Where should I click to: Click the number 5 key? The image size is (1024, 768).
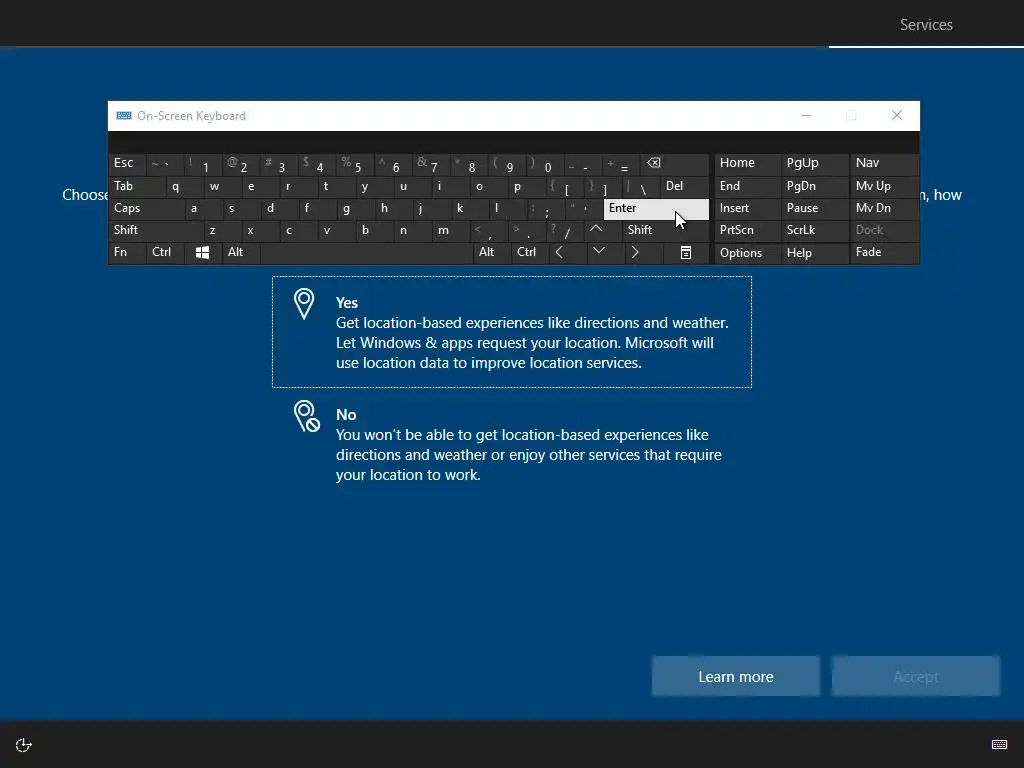click(355, 164)
